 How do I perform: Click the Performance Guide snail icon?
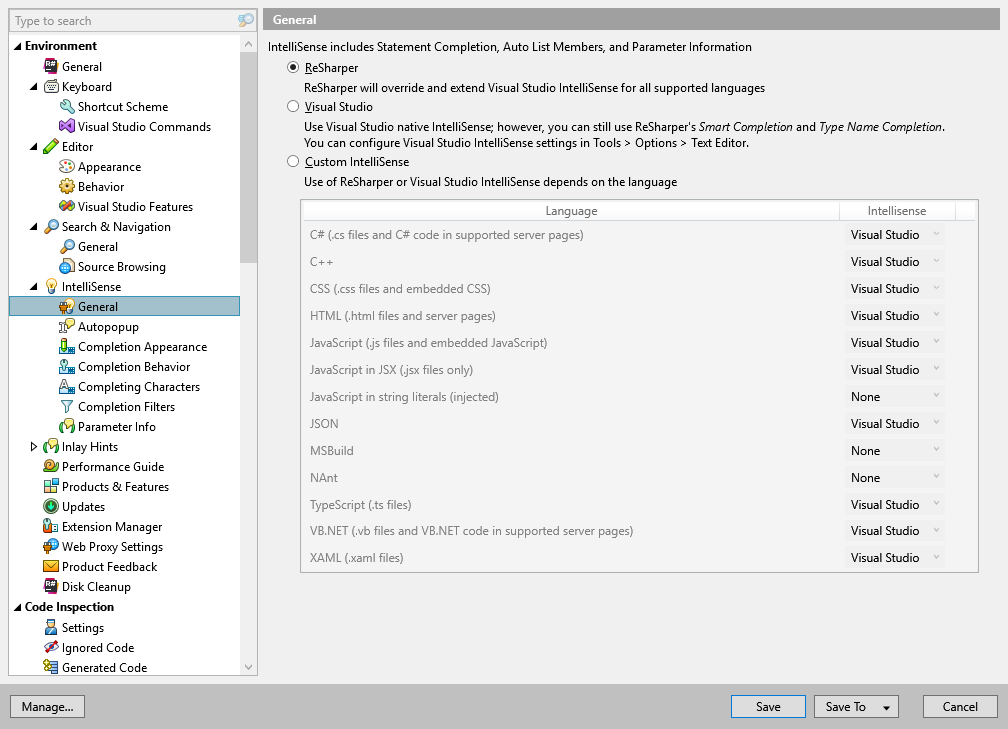[x=51, y=467]
